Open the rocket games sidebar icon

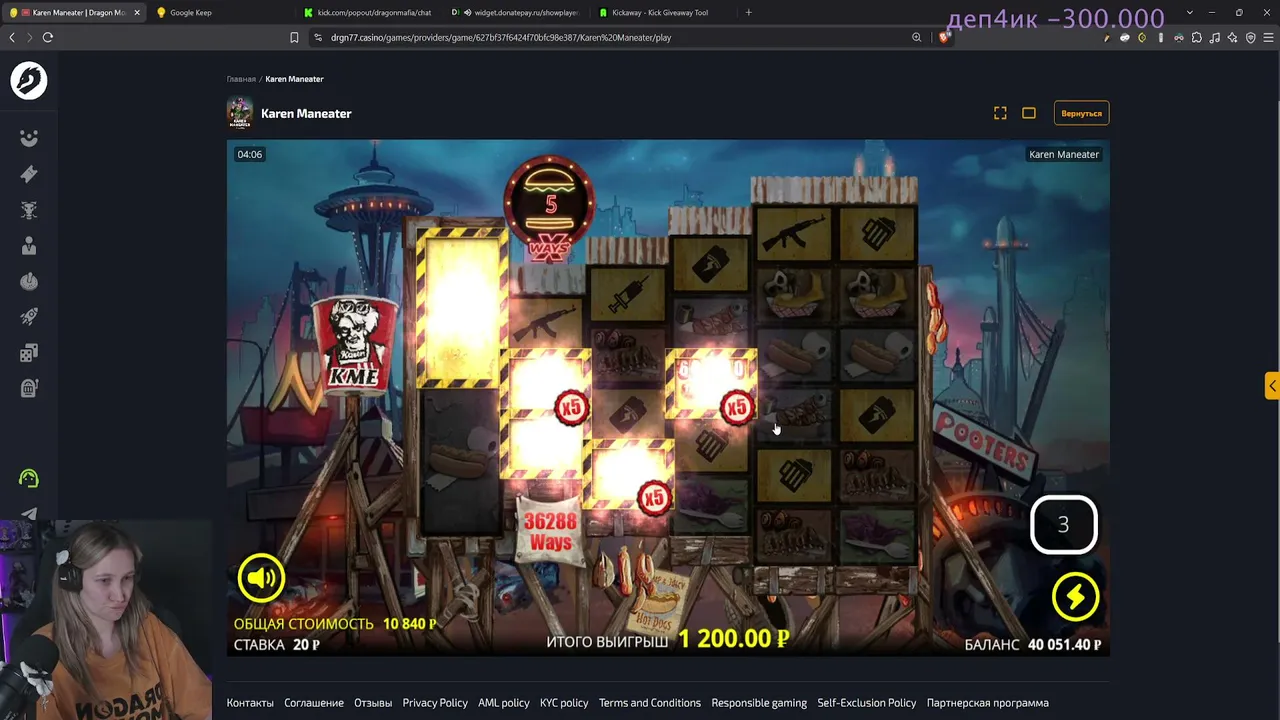29,316
